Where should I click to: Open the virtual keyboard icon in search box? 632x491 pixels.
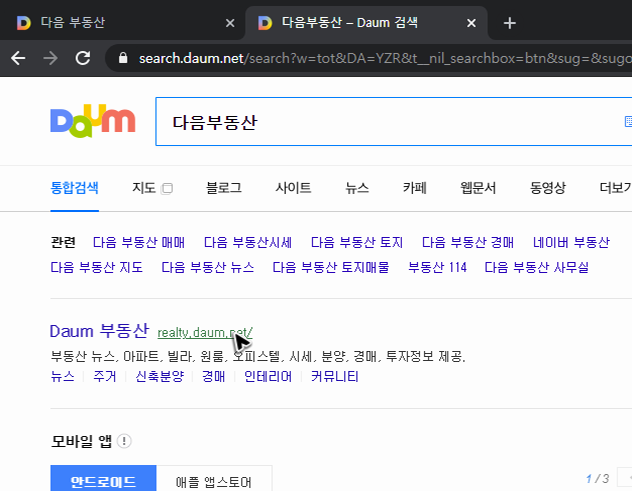(628, 121)
